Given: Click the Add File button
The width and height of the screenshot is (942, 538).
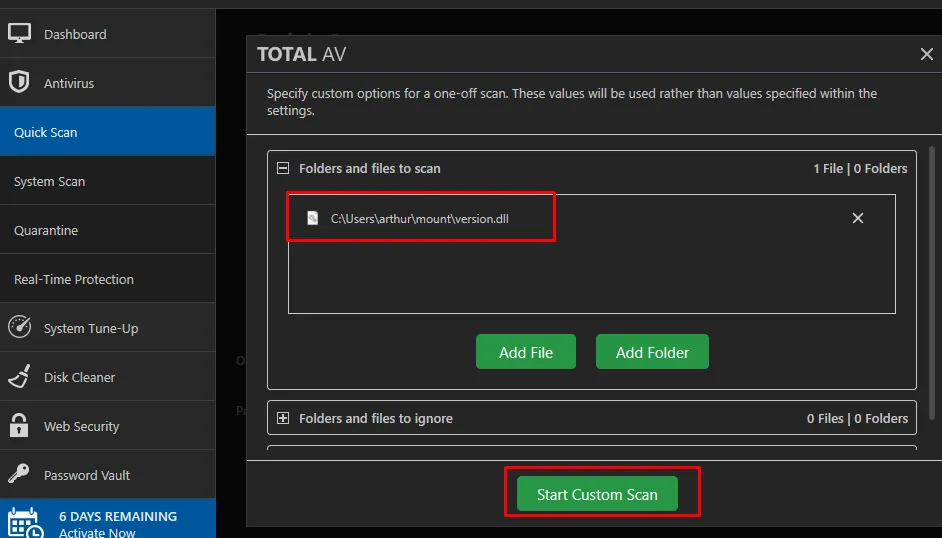Looking at the screenshot, I should pyautogui.click(x=526, y=352).
